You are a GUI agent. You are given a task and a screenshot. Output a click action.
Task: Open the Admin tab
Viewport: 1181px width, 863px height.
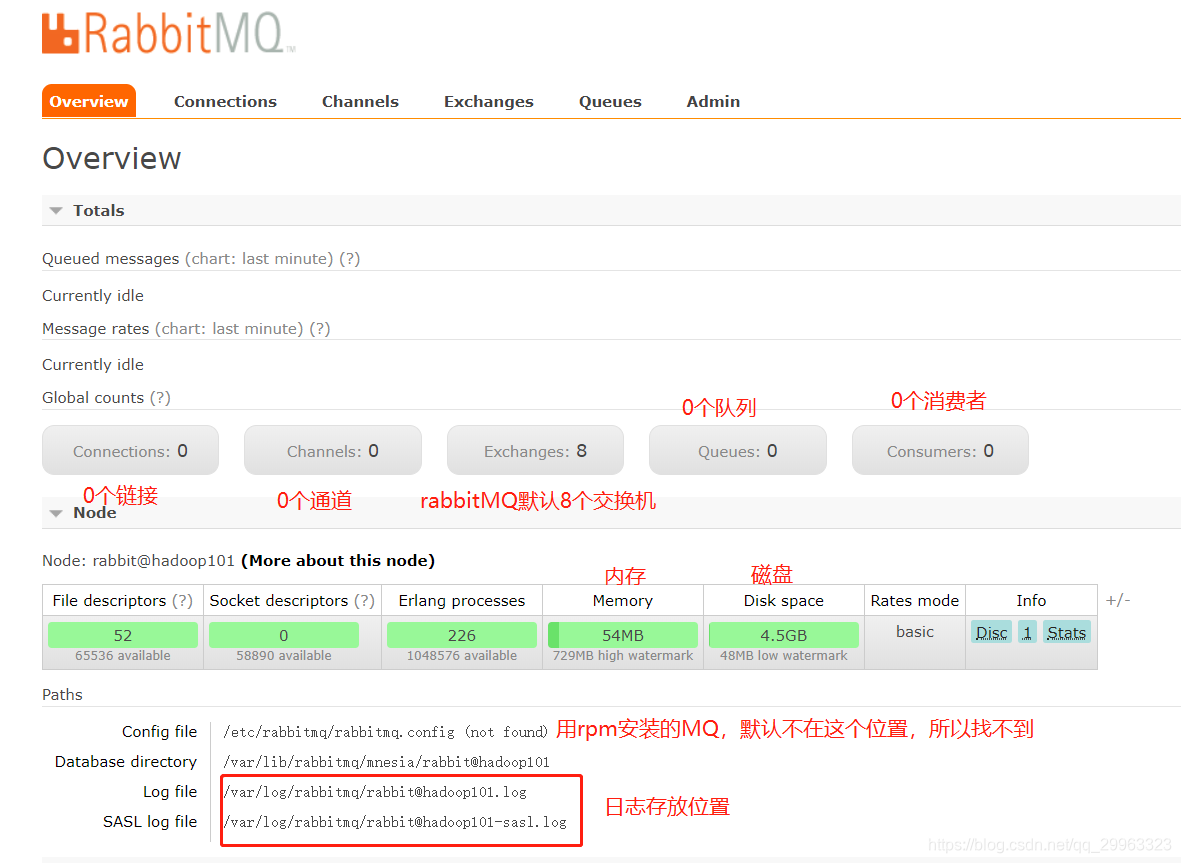713,101
